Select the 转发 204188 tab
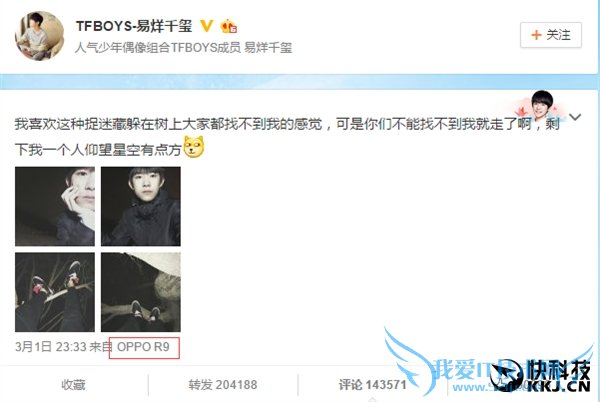 (223, 384)
